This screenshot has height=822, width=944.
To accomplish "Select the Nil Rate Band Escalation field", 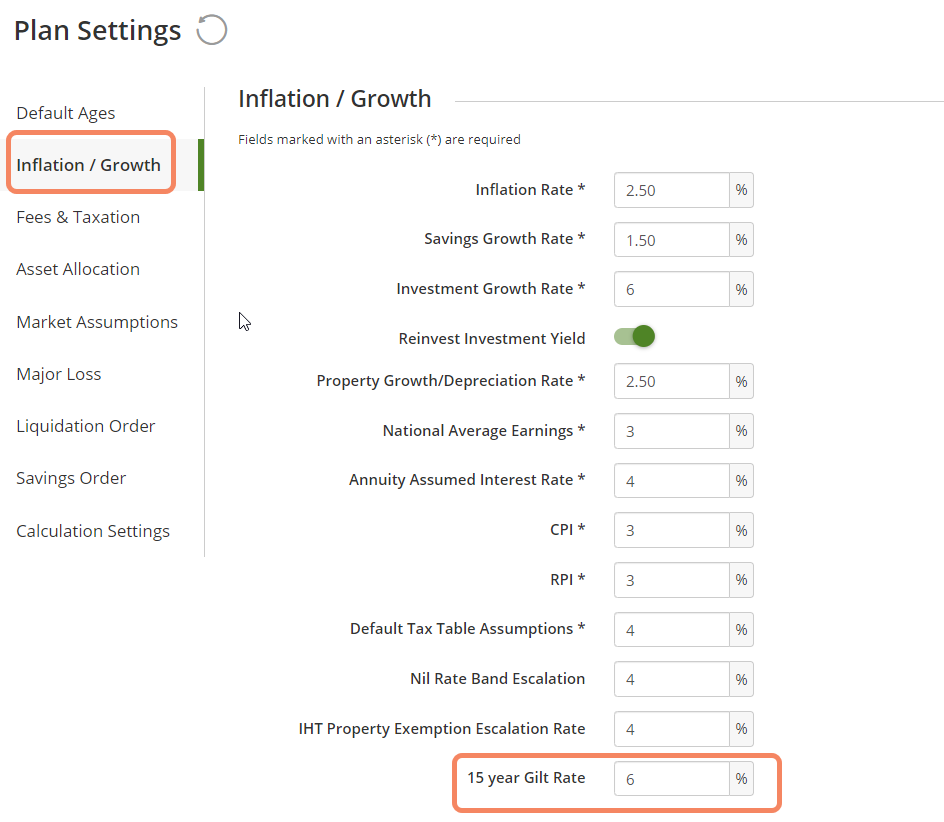I will (672, 679).
